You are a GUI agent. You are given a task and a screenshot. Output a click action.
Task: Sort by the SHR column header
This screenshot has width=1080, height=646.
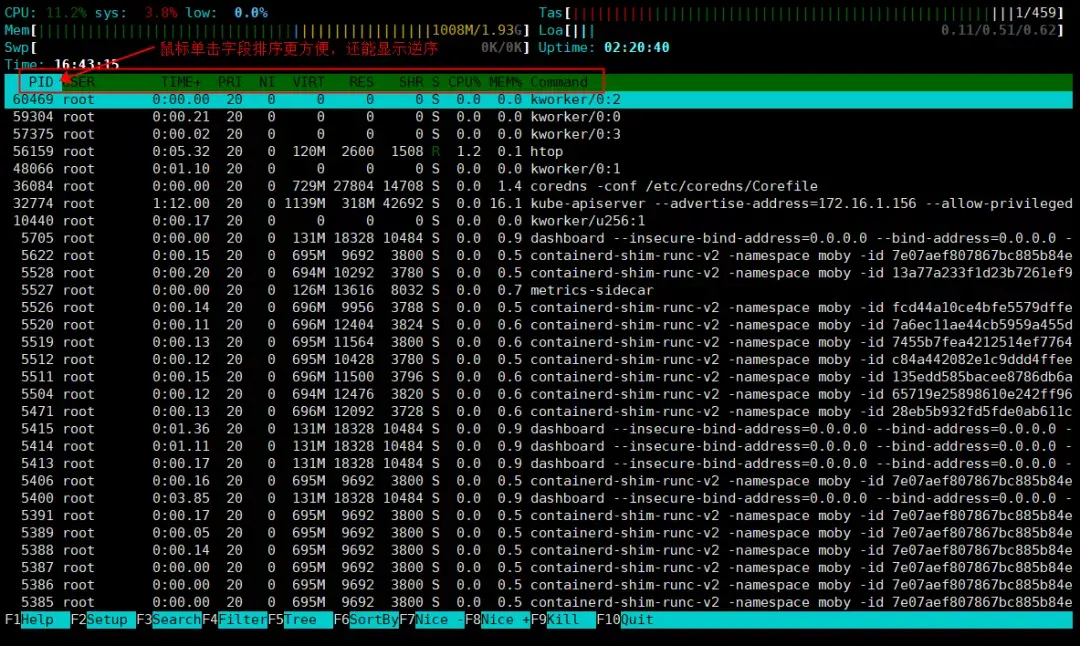point(411,82)
